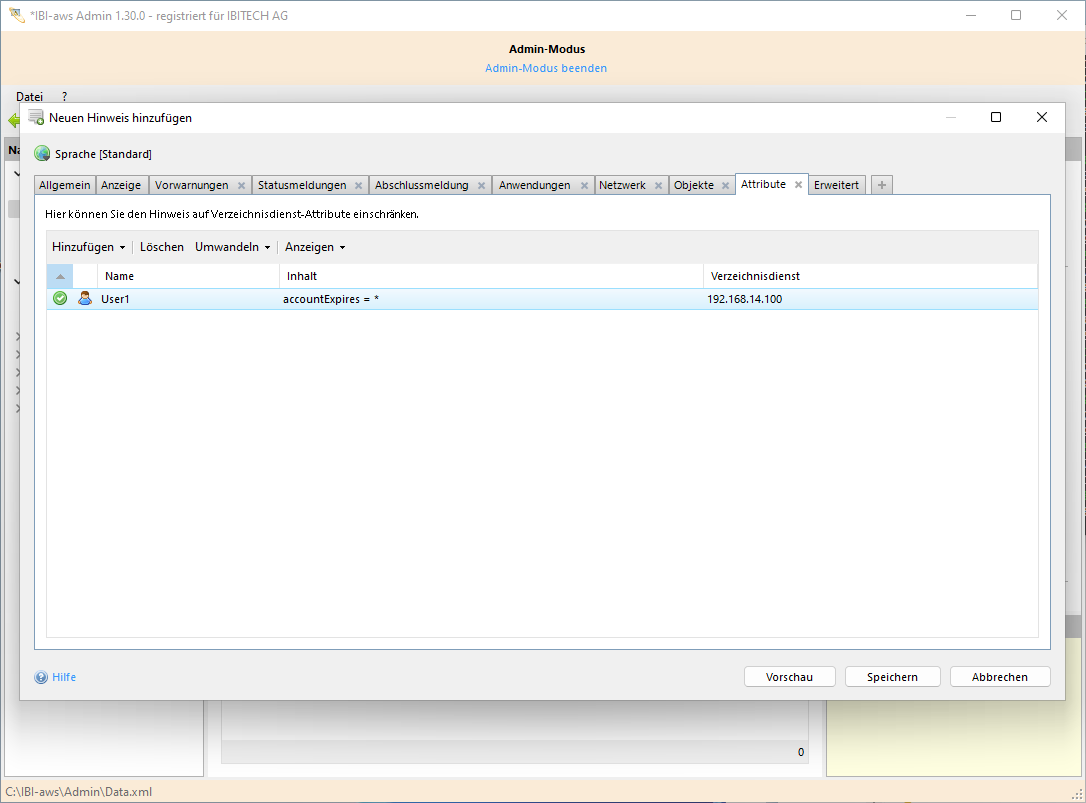Close the Attribute tab with x icon

[798, 185]
